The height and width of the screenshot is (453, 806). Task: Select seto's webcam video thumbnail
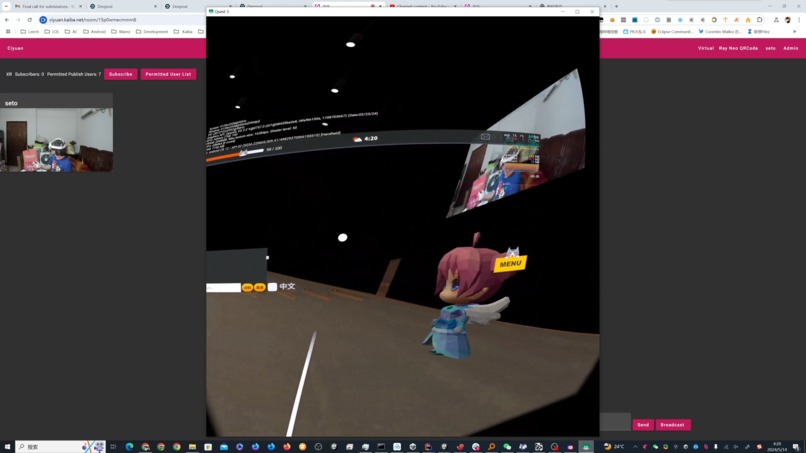(x=57, y=139)
